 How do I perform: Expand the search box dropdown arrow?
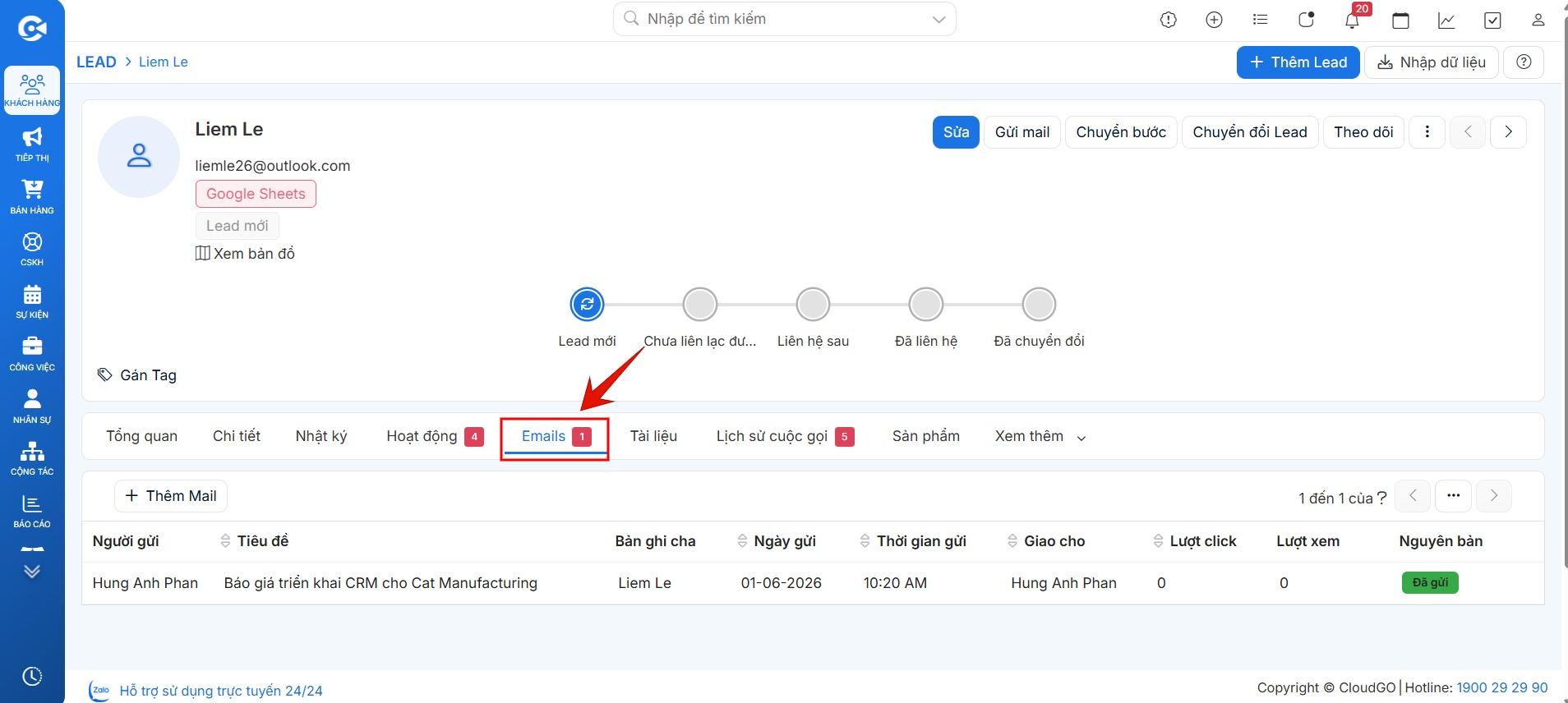coord(938,20)
